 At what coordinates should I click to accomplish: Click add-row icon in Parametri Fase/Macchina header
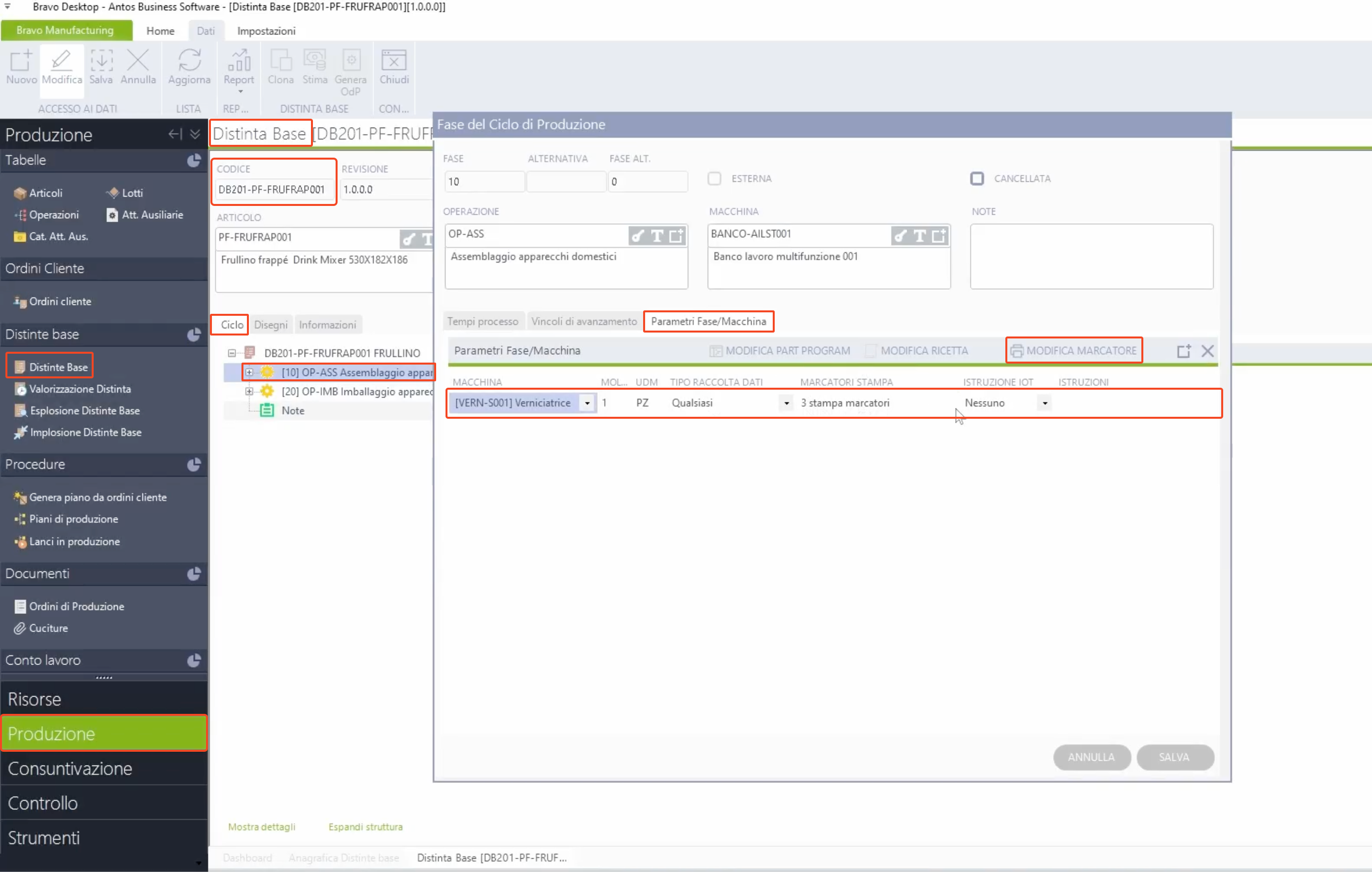point(1184,351)
